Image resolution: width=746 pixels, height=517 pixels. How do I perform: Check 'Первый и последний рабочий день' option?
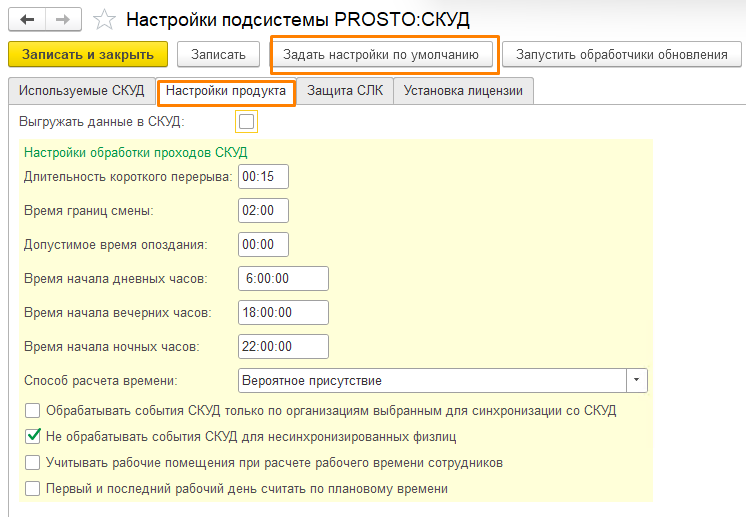(33, 489)
